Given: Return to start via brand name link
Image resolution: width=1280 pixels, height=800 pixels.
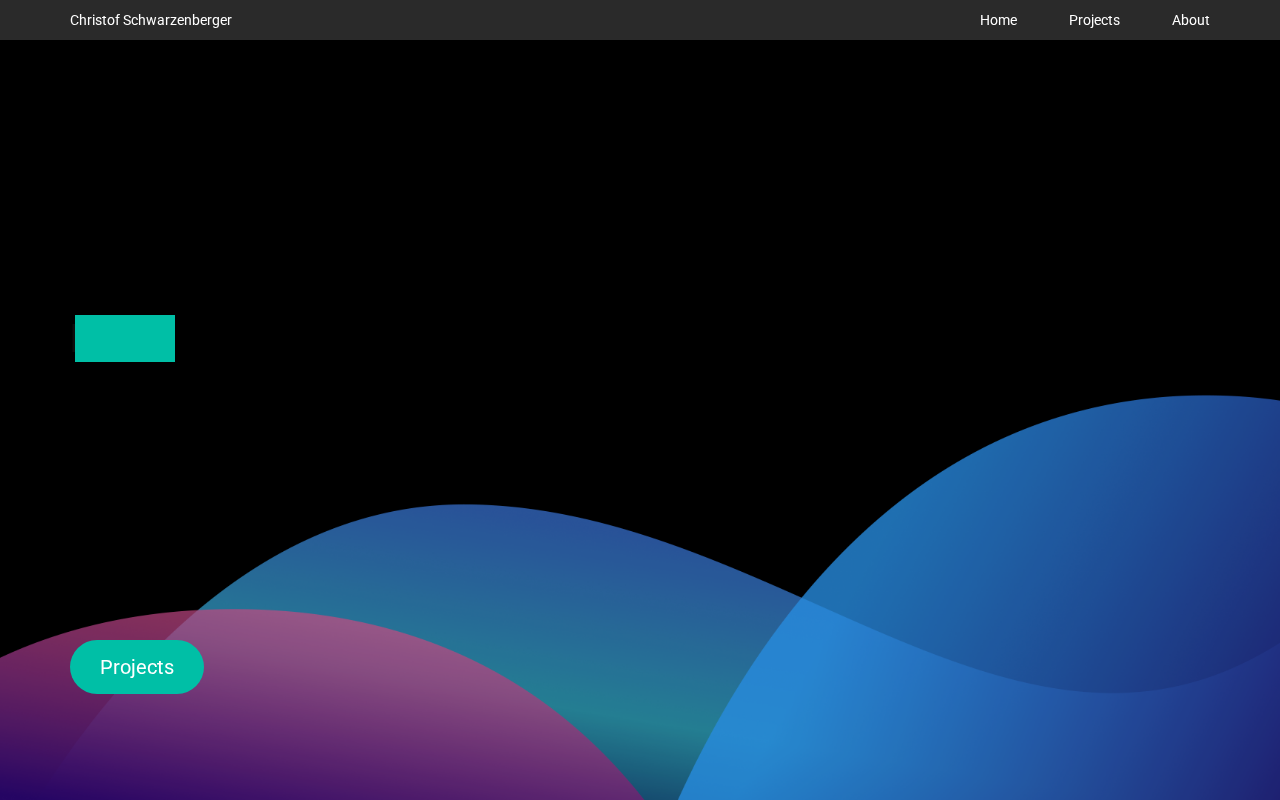Looking at the screenshot, I should click(151, 20).
